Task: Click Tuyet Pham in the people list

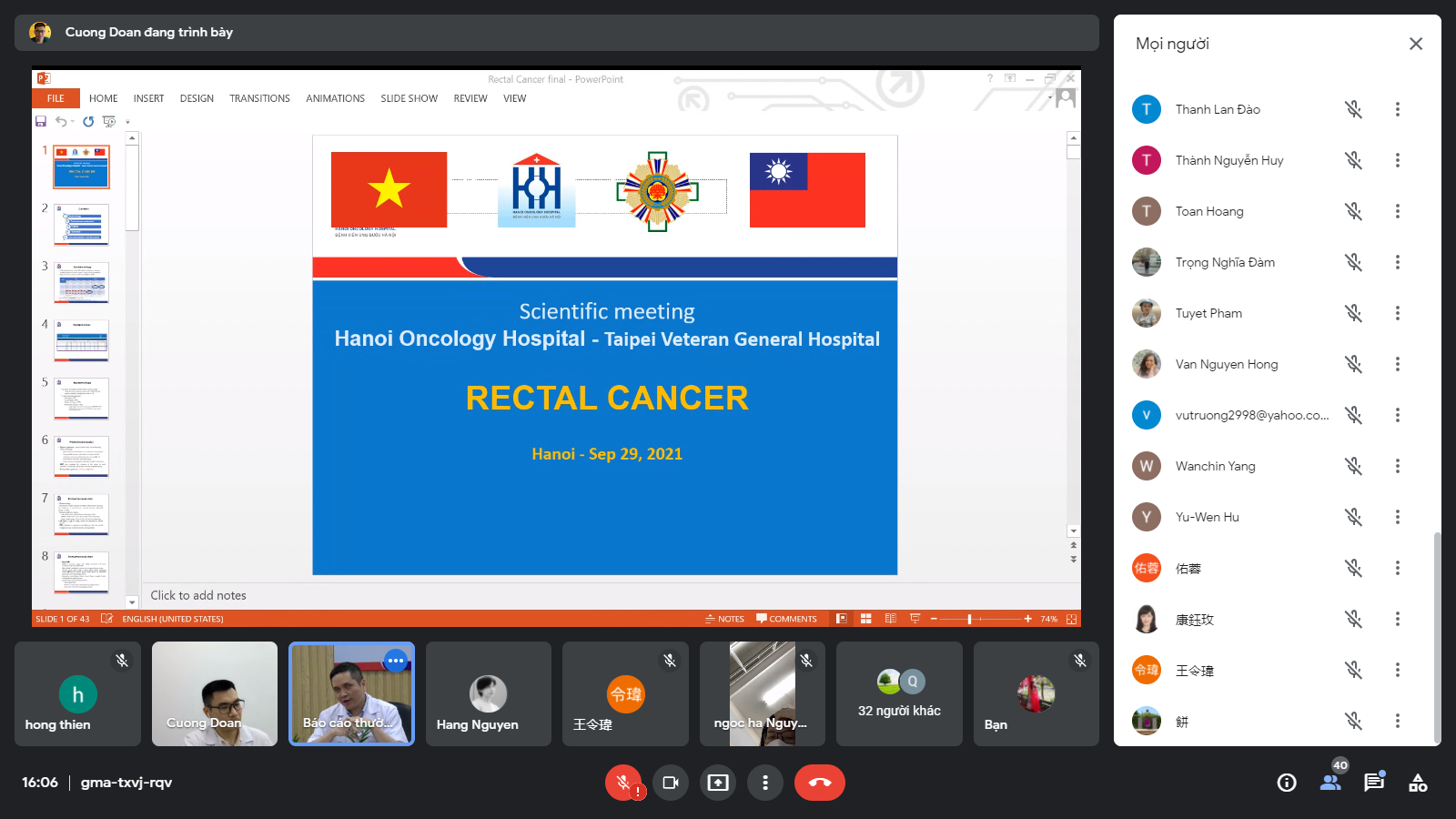Action: click(1208, 313)
